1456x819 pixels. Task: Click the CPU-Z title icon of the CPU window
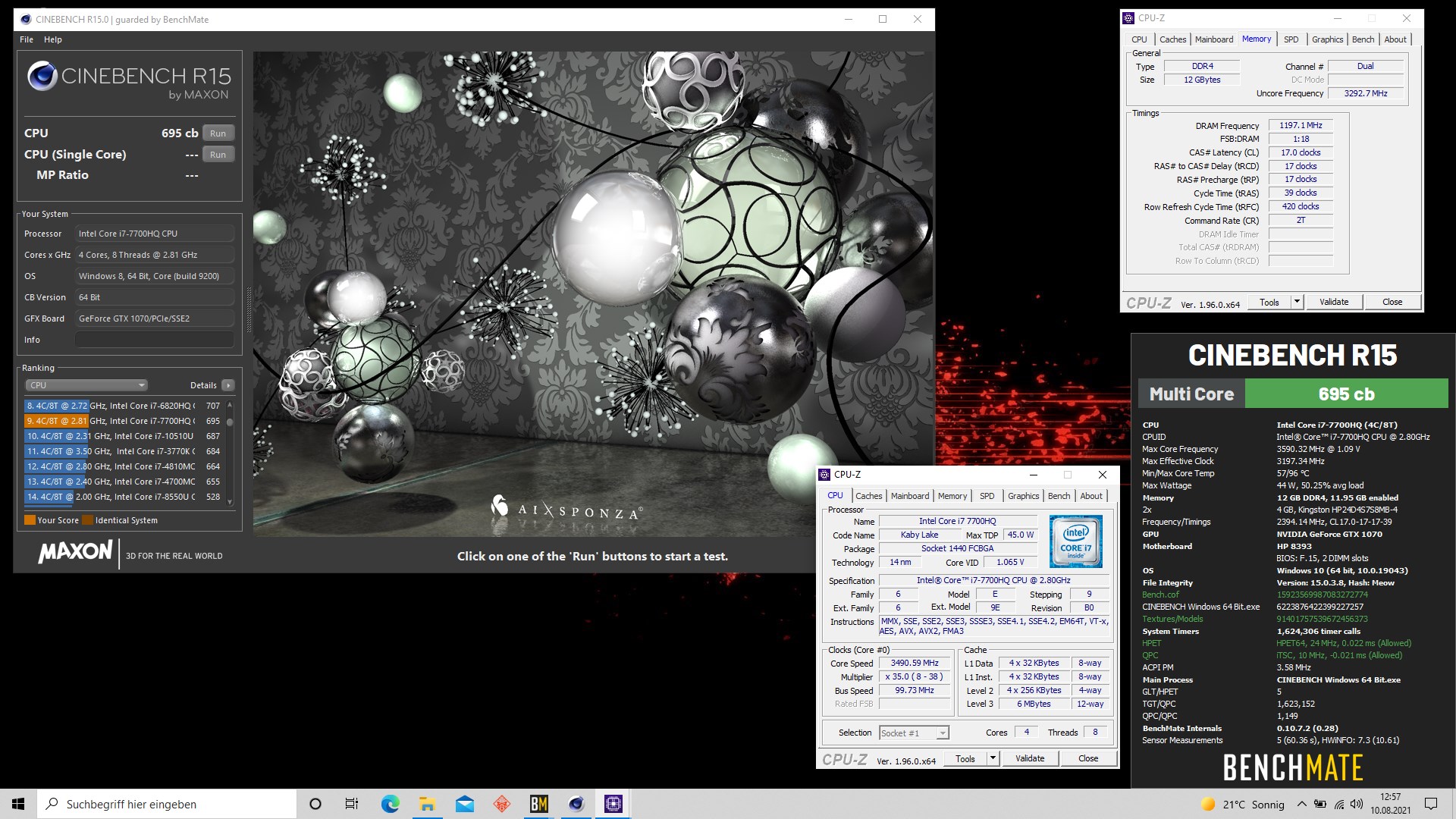[x=824, y=475]
